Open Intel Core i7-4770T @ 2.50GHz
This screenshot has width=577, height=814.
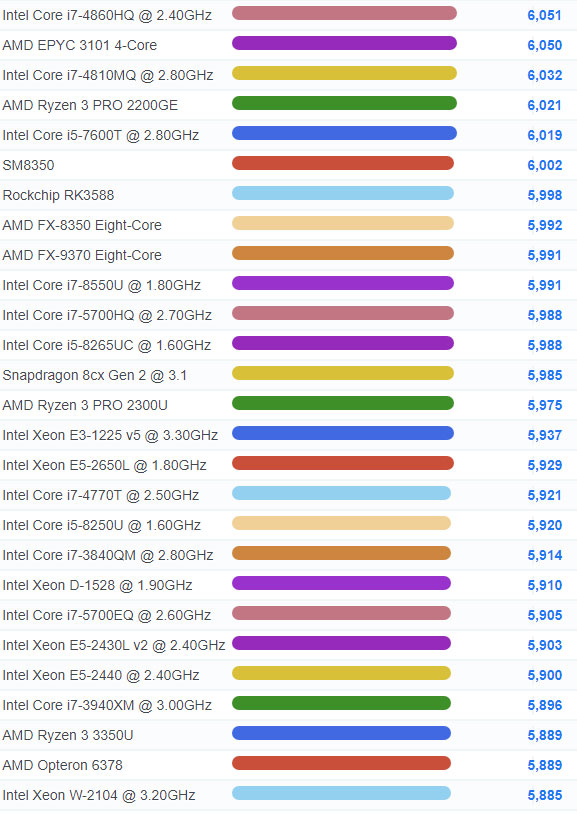(x=101, y=495)
